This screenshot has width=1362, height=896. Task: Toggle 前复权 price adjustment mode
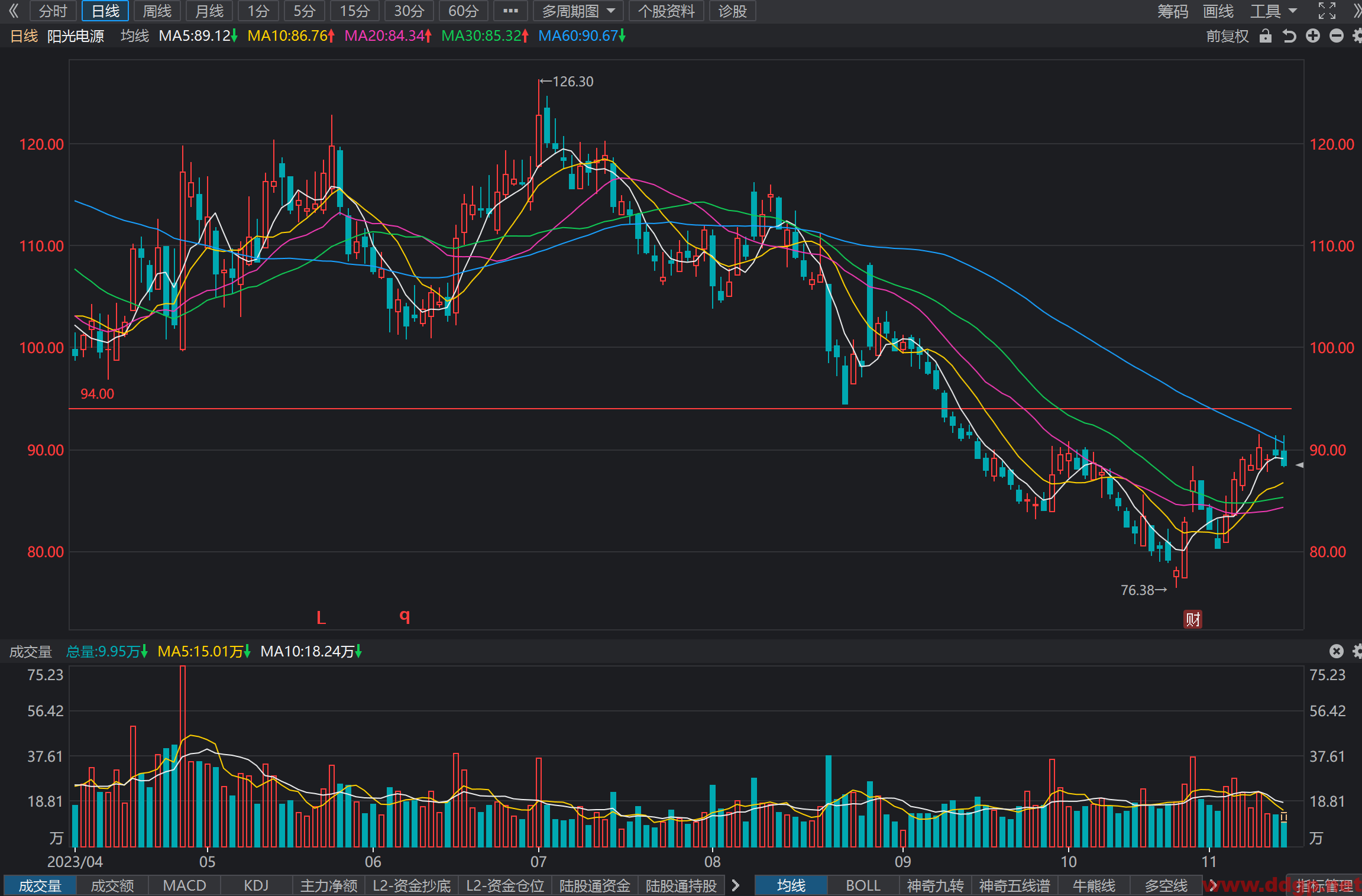pyautogui.click(x=1227, y=36)
